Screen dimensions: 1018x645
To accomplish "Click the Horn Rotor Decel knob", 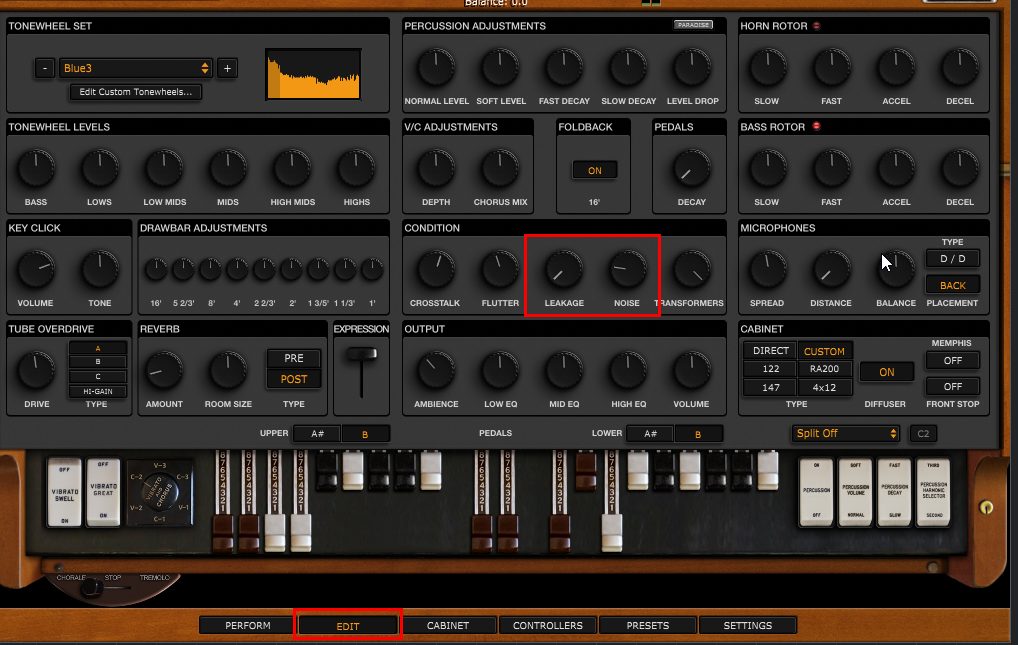I will coord(960,68).
